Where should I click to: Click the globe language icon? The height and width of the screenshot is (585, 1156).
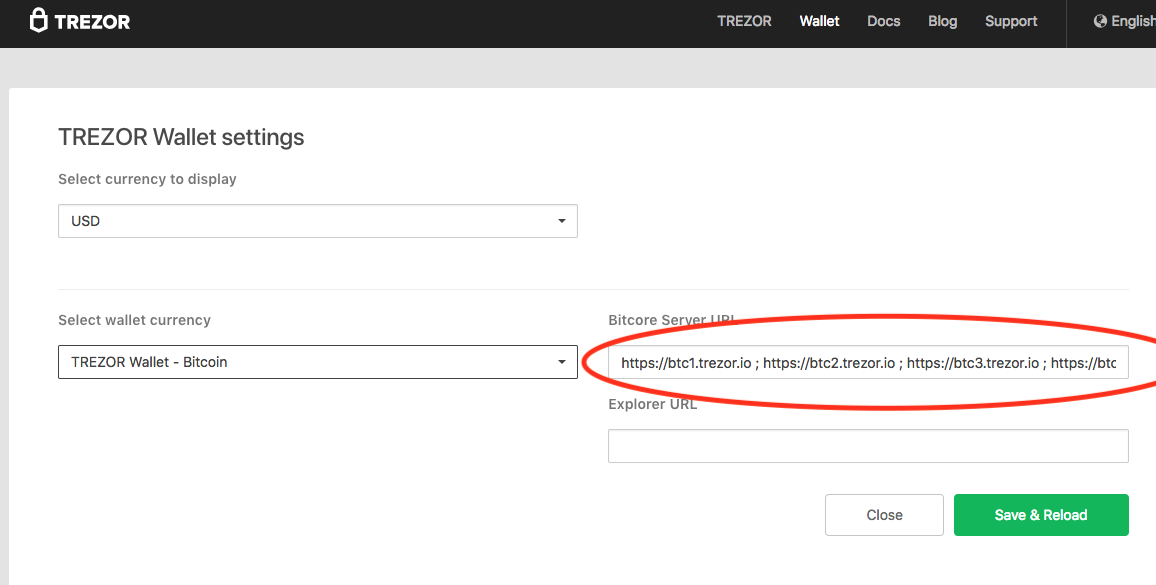[1100, 21]
